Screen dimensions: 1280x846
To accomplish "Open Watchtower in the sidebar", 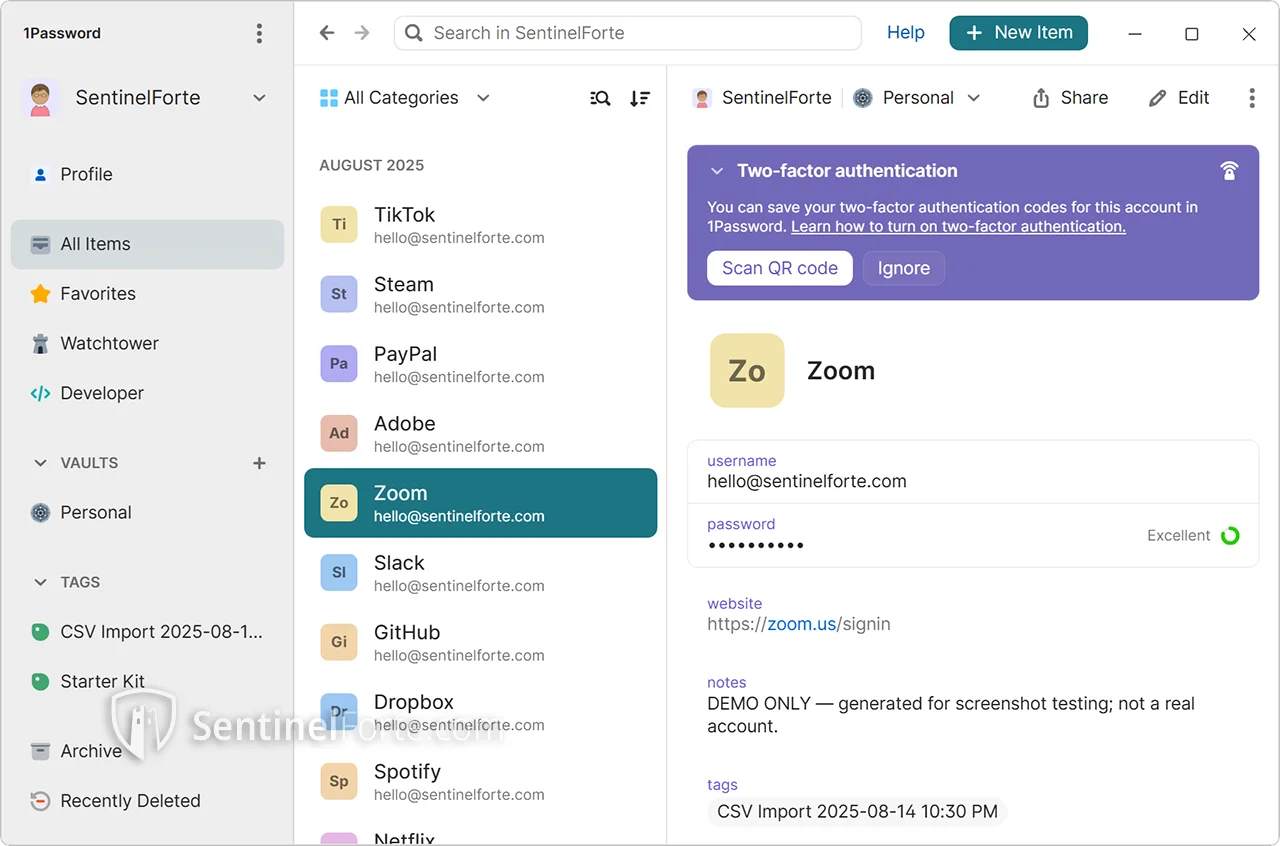I will click(147, 343).
